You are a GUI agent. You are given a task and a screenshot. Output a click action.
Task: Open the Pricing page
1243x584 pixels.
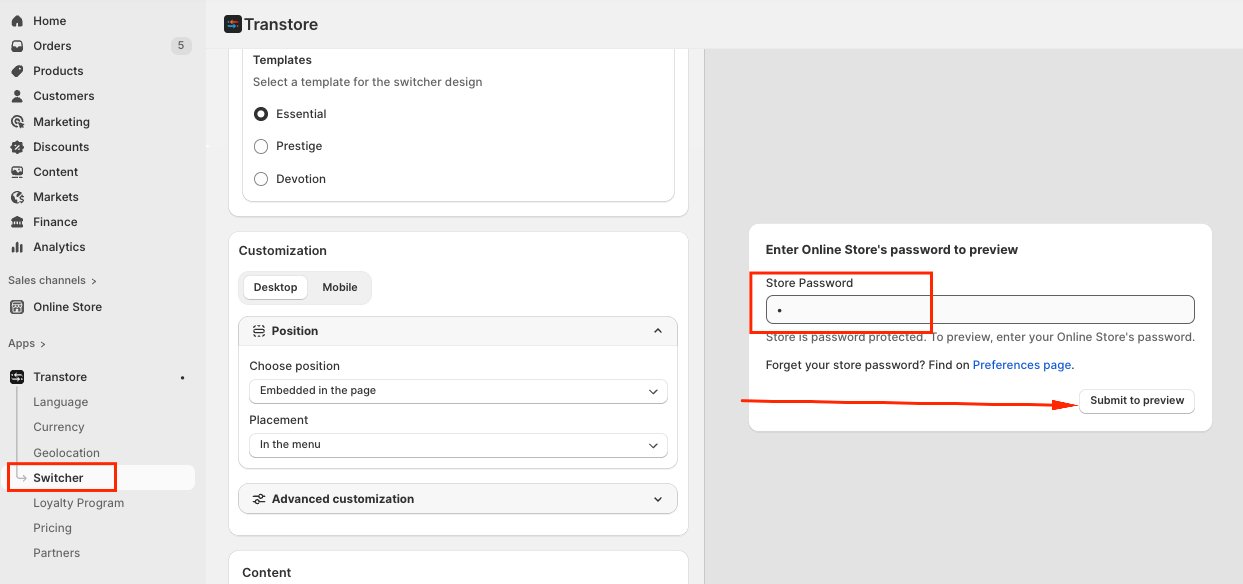point(53,528)
